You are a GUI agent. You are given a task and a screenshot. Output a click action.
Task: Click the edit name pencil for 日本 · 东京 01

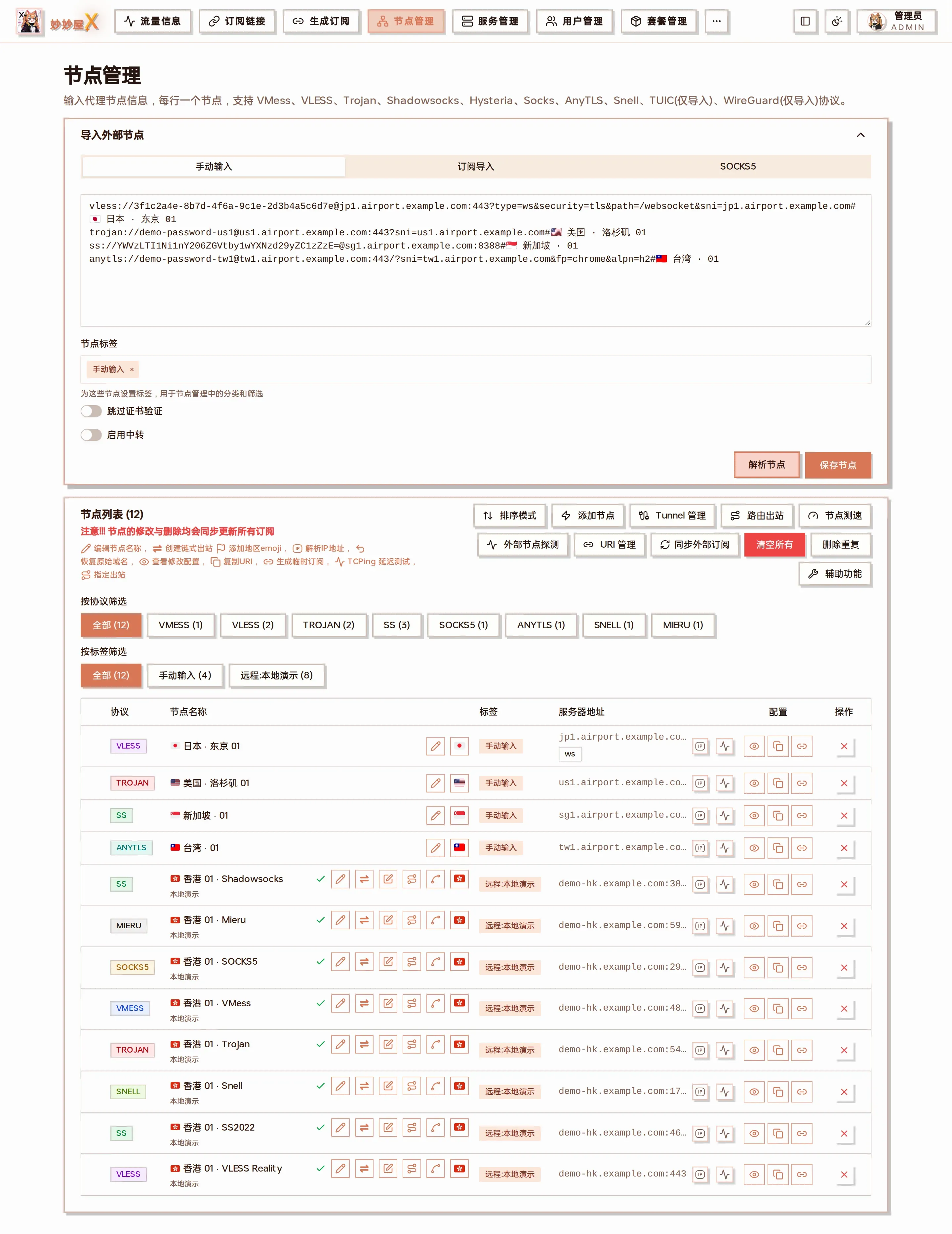[x=435, y=746]
